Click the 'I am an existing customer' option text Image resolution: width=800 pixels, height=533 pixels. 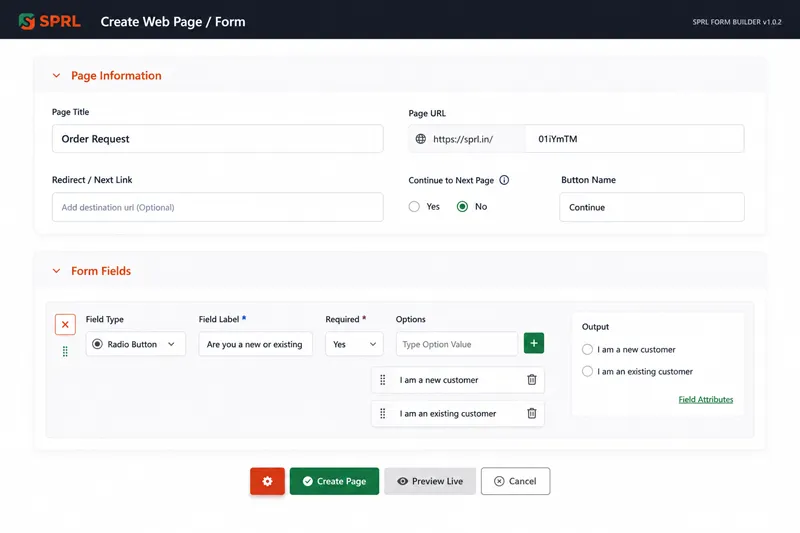447,414
